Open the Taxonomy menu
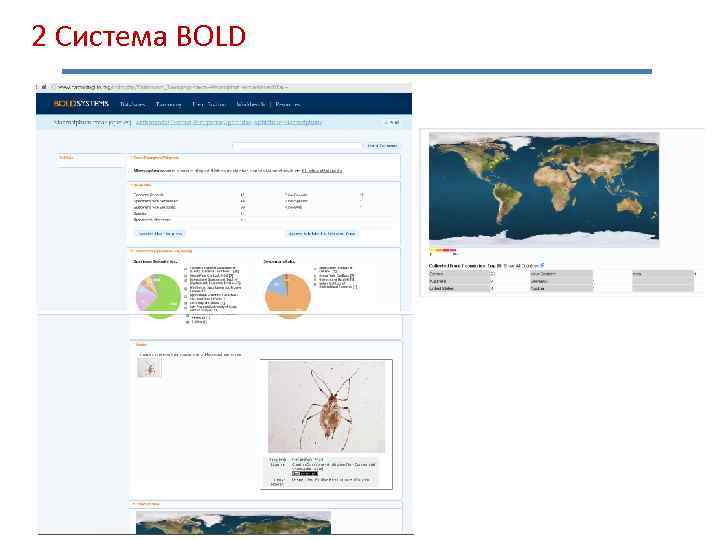This screenshot has height=540, width=720. tap(169, 104)
